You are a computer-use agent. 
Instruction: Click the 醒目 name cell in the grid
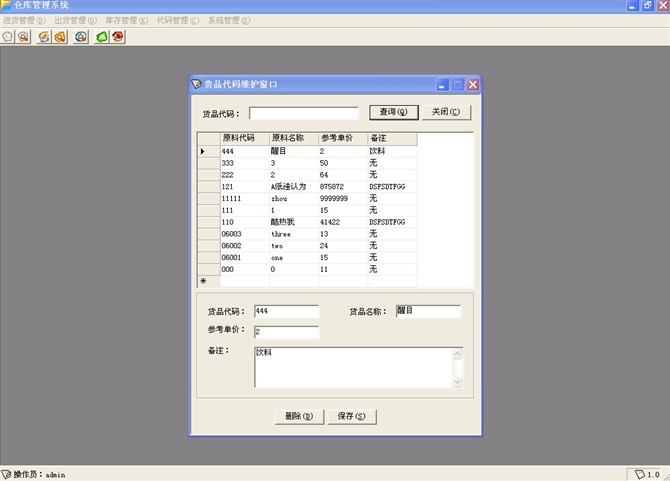pyautogui.click(x=294, y=151)
